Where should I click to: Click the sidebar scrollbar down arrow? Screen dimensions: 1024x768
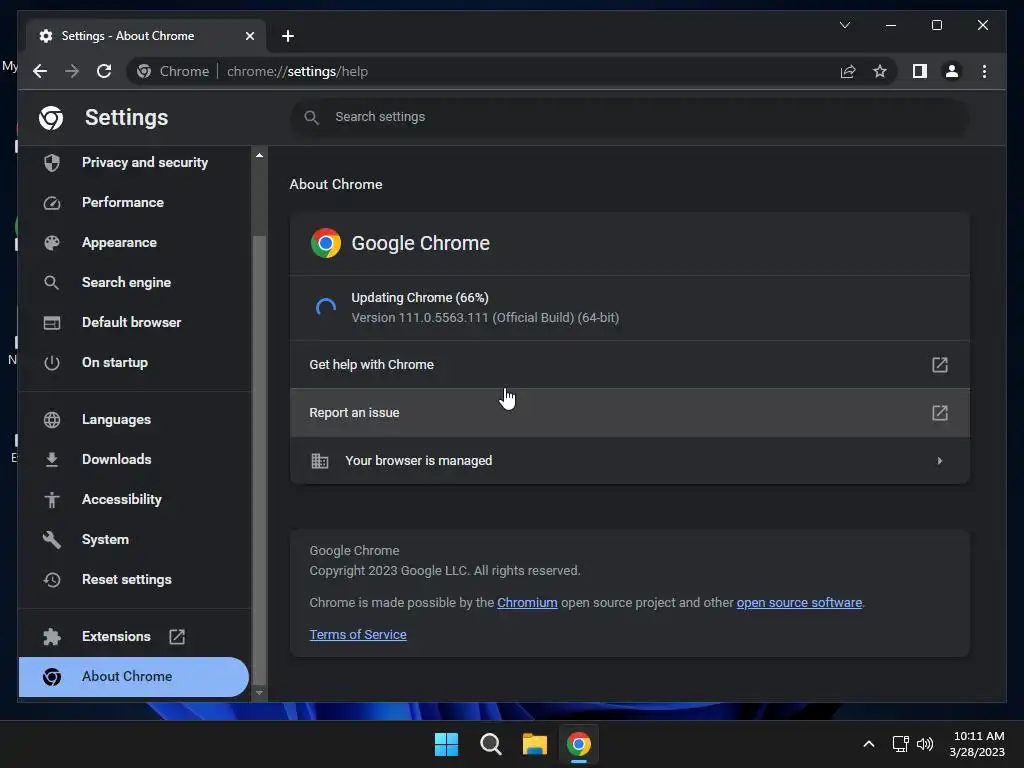259,693
